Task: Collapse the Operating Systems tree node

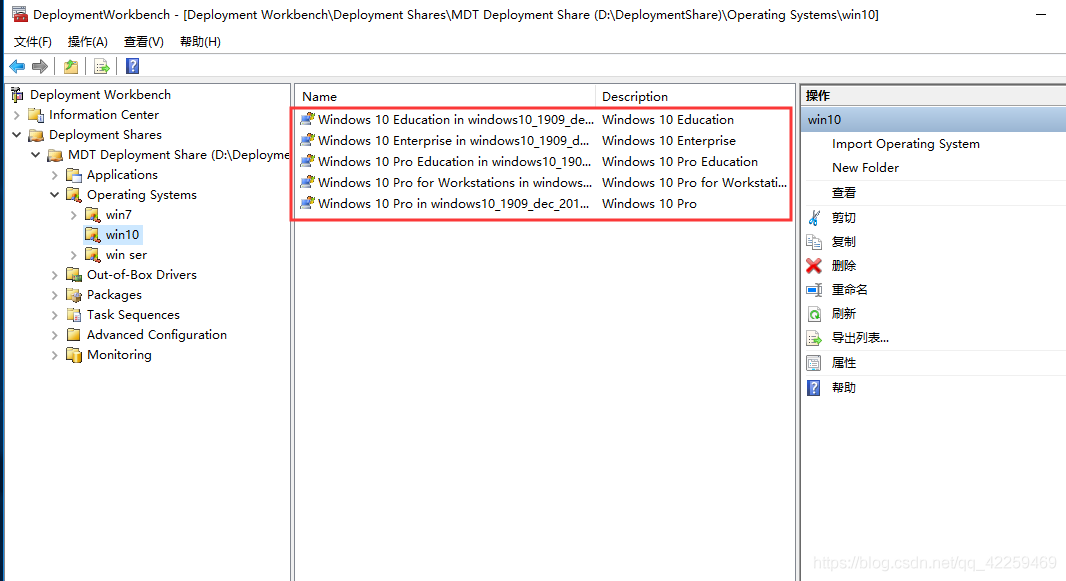Action: [55, 195]
